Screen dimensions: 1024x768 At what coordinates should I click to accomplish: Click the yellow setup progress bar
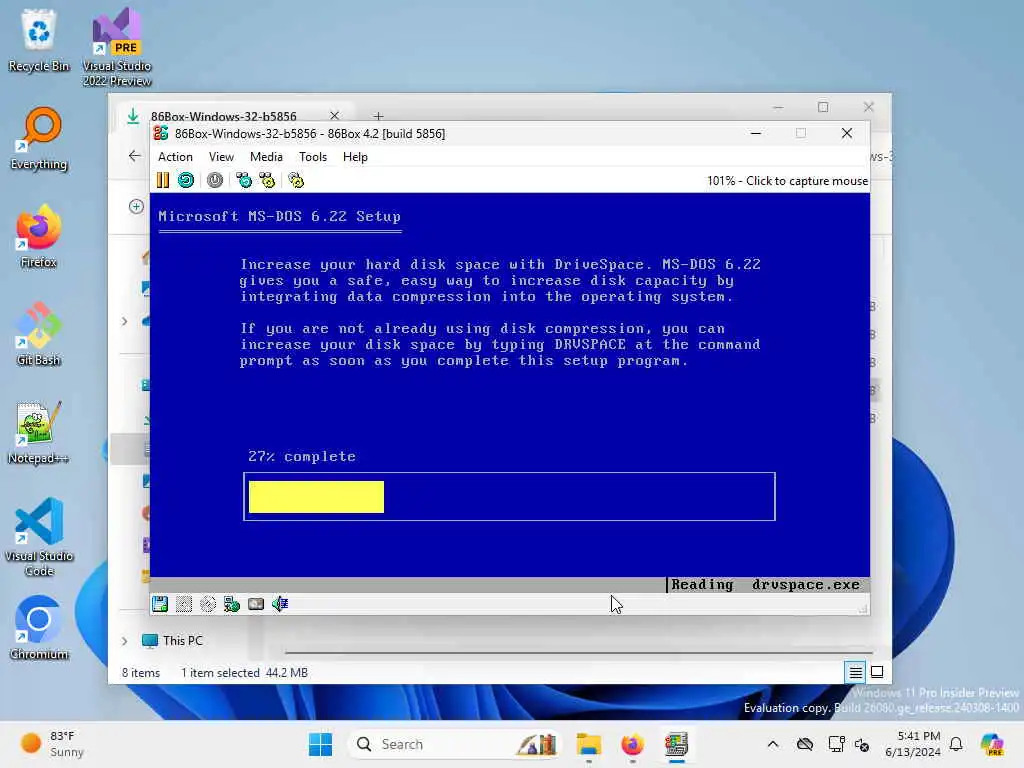click(316, 497)
